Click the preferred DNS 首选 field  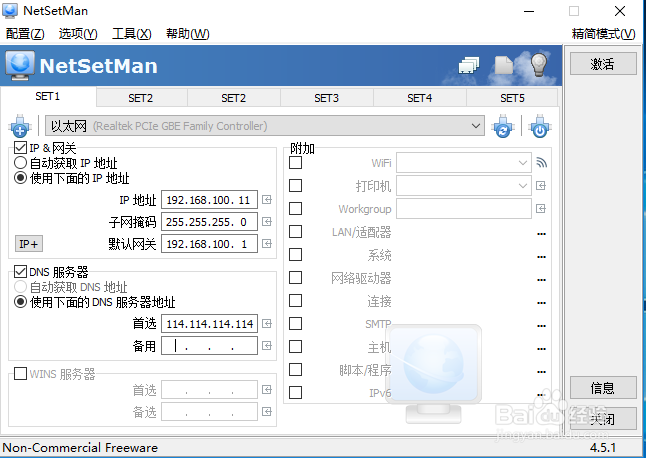click(x=209, y=323)
